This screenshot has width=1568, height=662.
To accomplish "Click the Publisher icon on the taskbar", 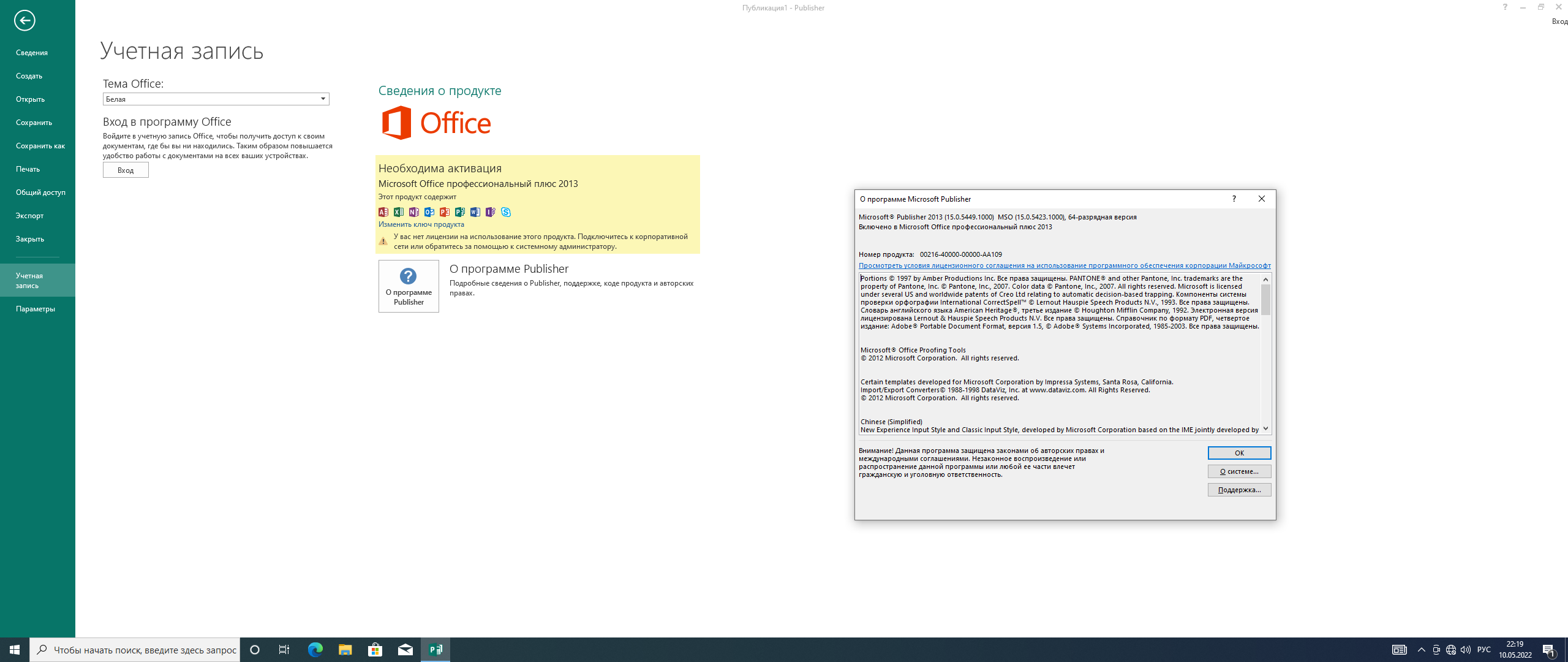I will coord(435,650).
